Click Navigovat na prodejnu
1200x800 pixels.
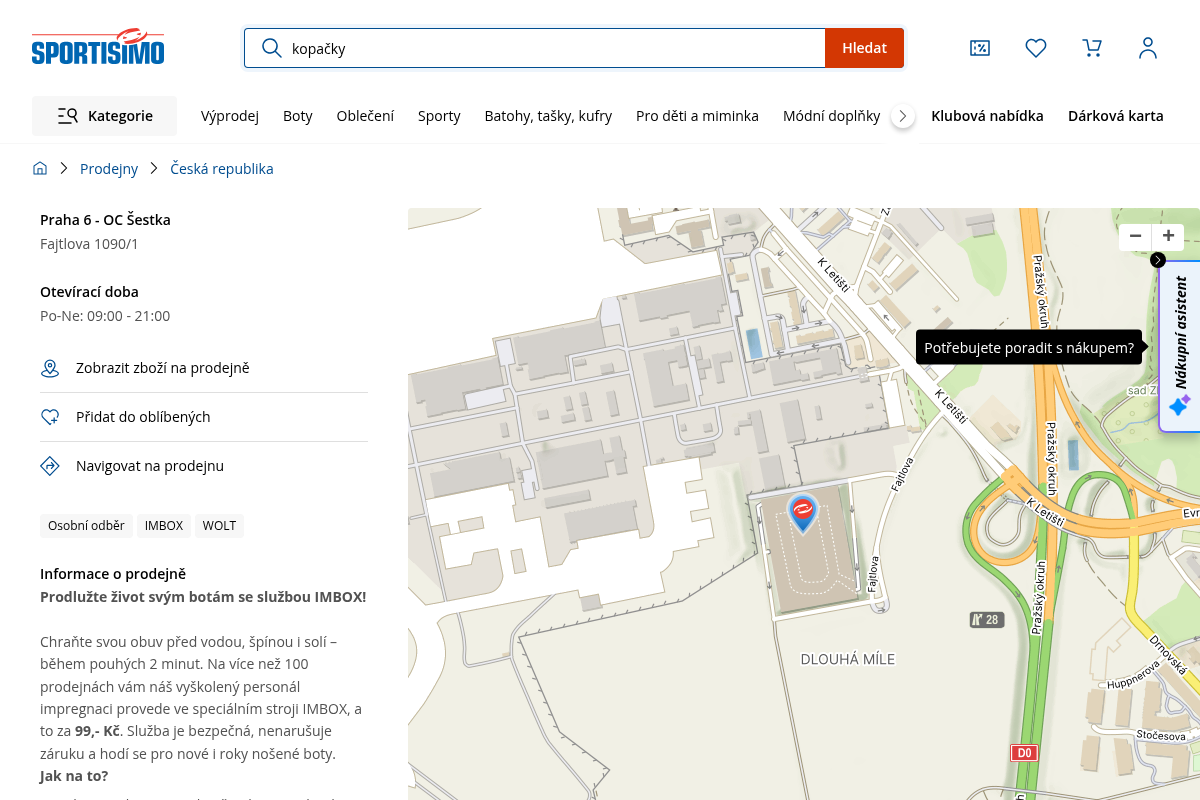204,466
